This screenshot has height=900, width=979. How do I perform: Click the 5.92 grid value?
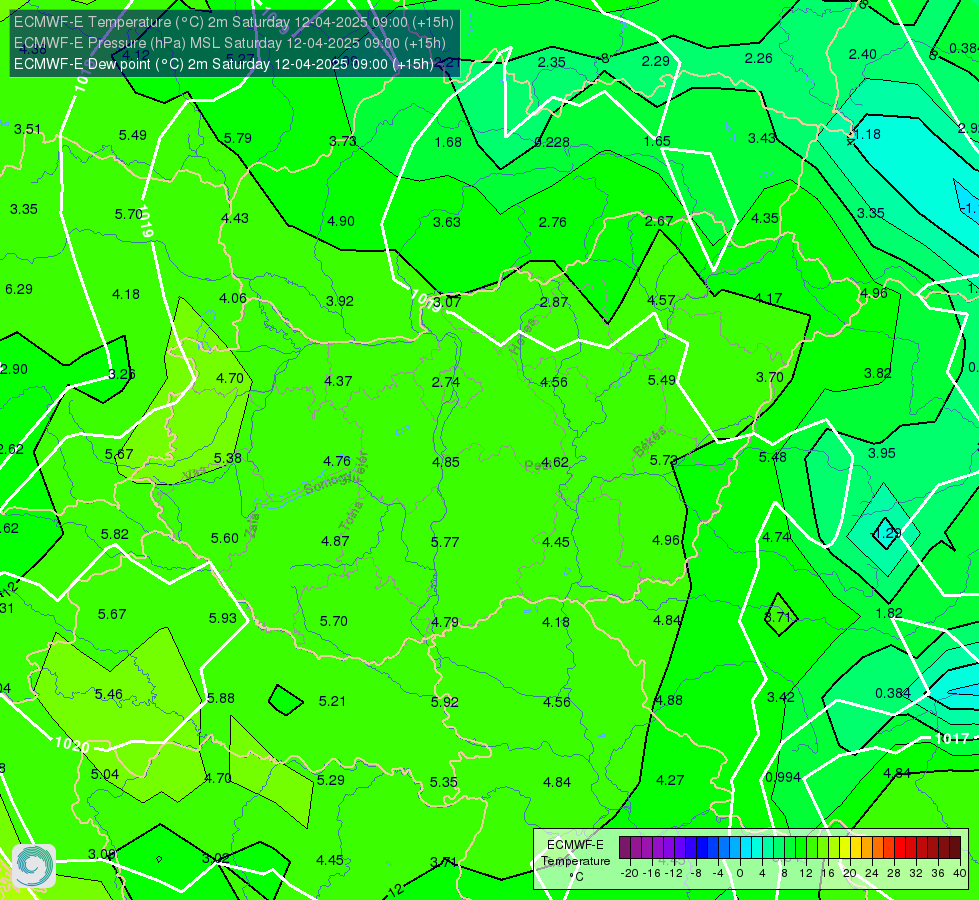pyautogui.click(x=445, y=702)
